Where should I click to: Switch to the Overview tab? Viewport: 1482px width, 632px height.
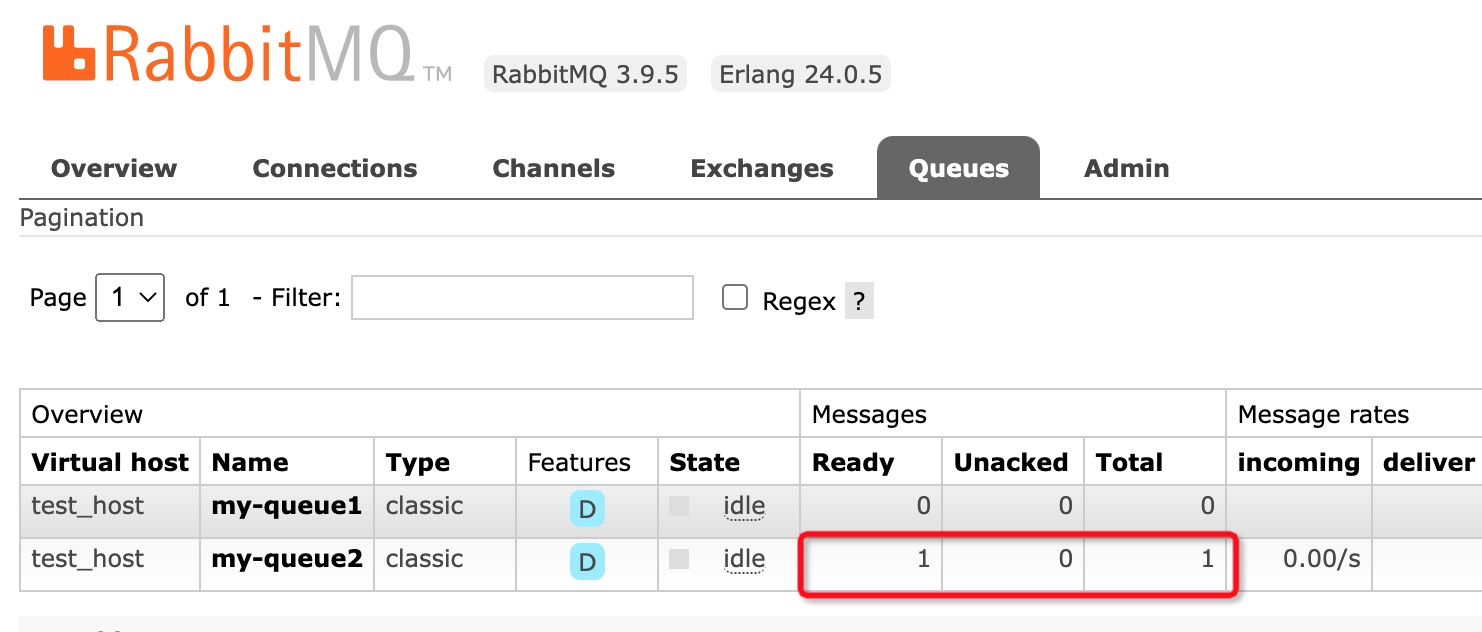click(113, 168)
